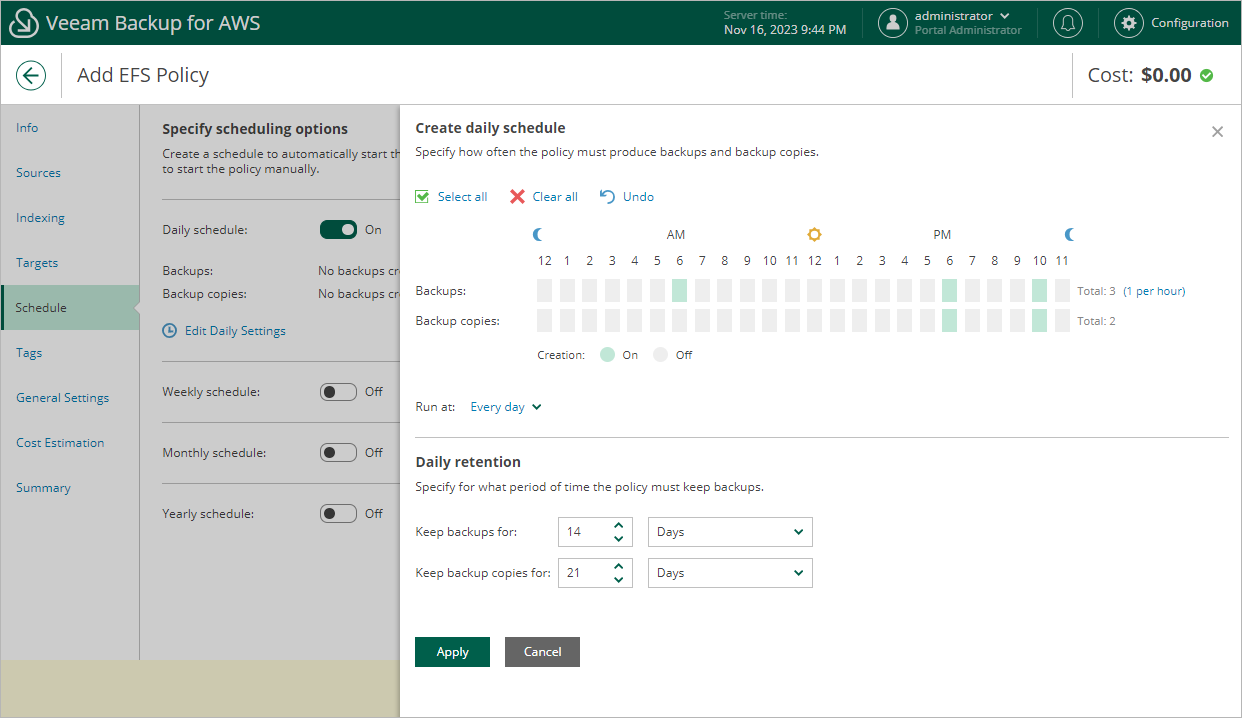Decrease Keep backup copies for value
1242x718 pixels.
tap(618, 580)
